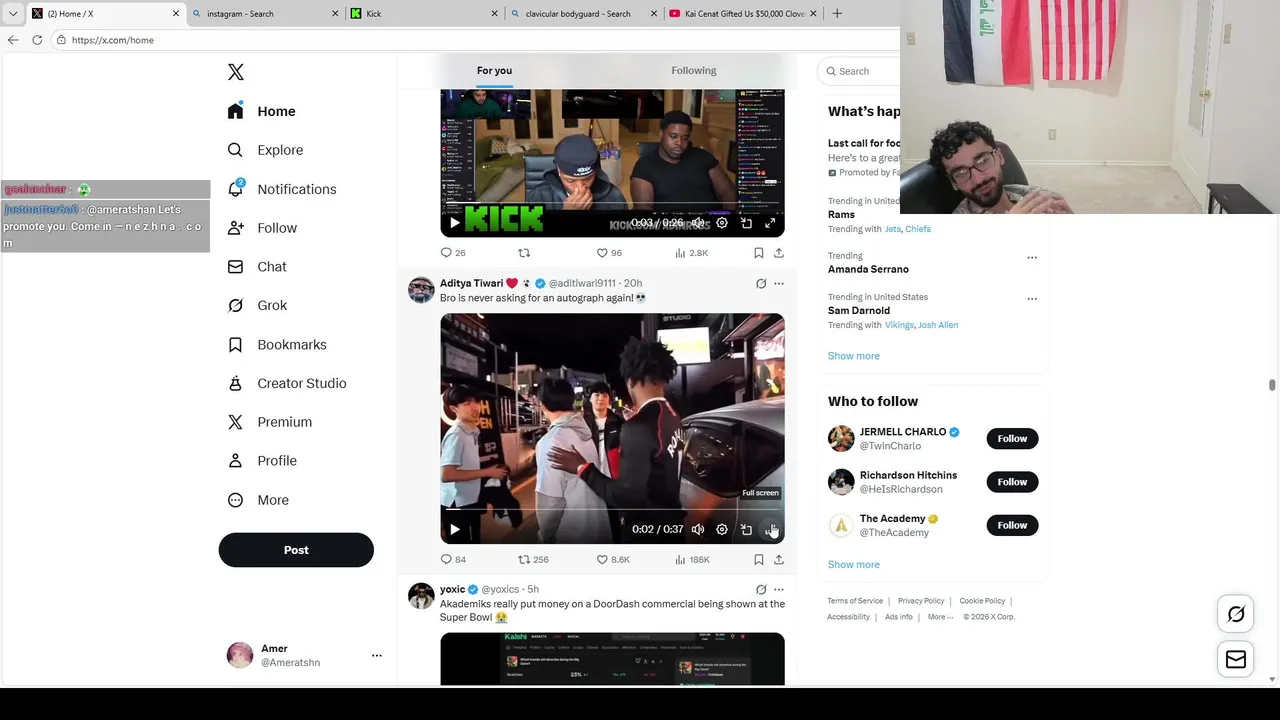Open Notifications in sidebar

[282, 189]
